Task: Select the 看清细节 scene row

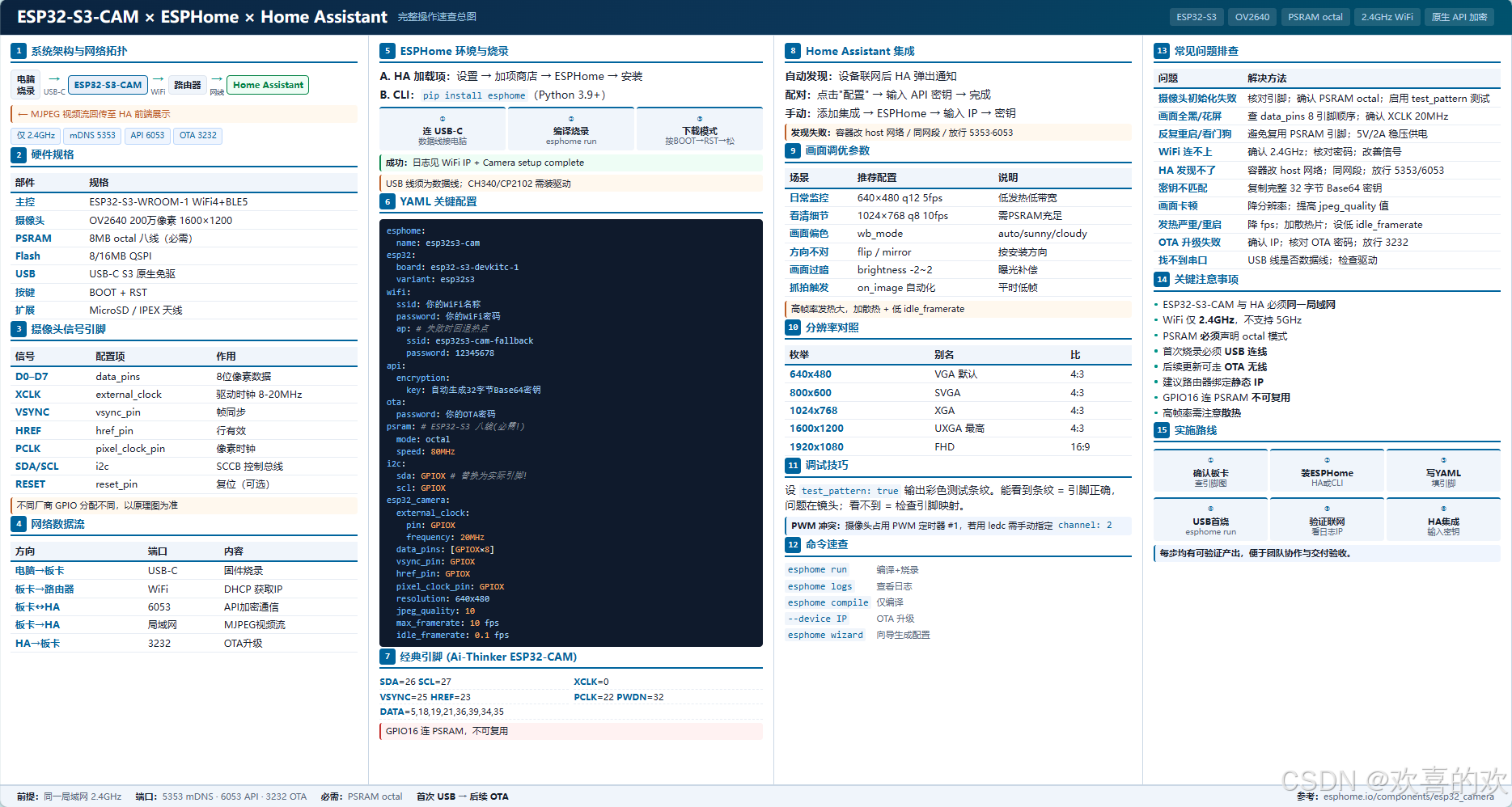Action: (x=959, y=216)
